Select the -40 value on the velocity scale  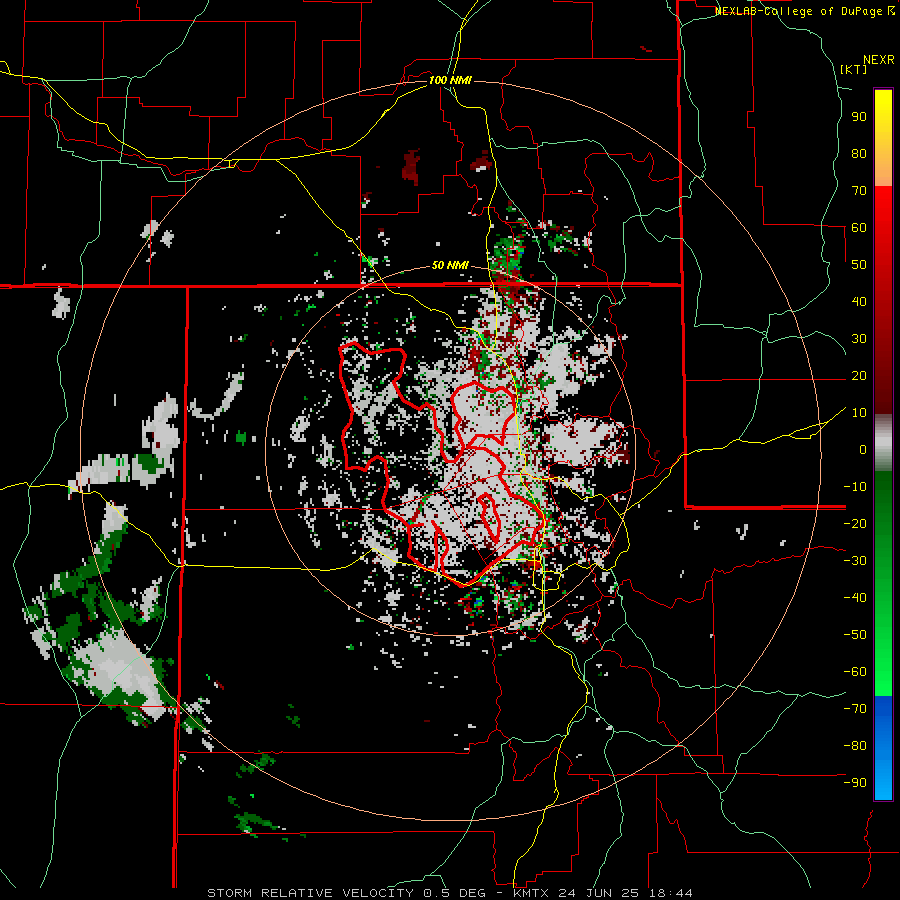point(855,598)
